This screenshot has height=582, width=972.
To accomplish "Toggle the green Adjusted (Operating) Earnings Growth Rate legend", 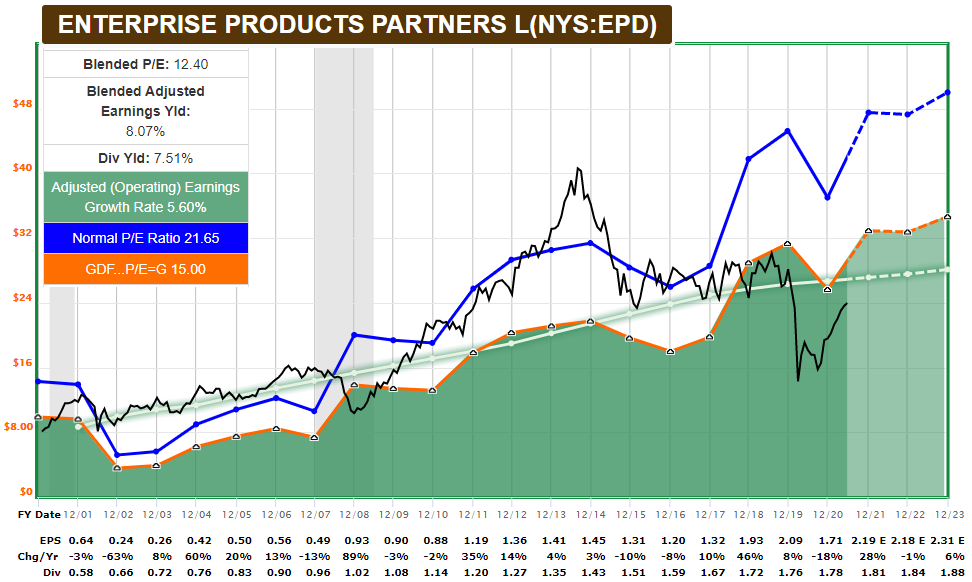I will [x=146, y=197].
